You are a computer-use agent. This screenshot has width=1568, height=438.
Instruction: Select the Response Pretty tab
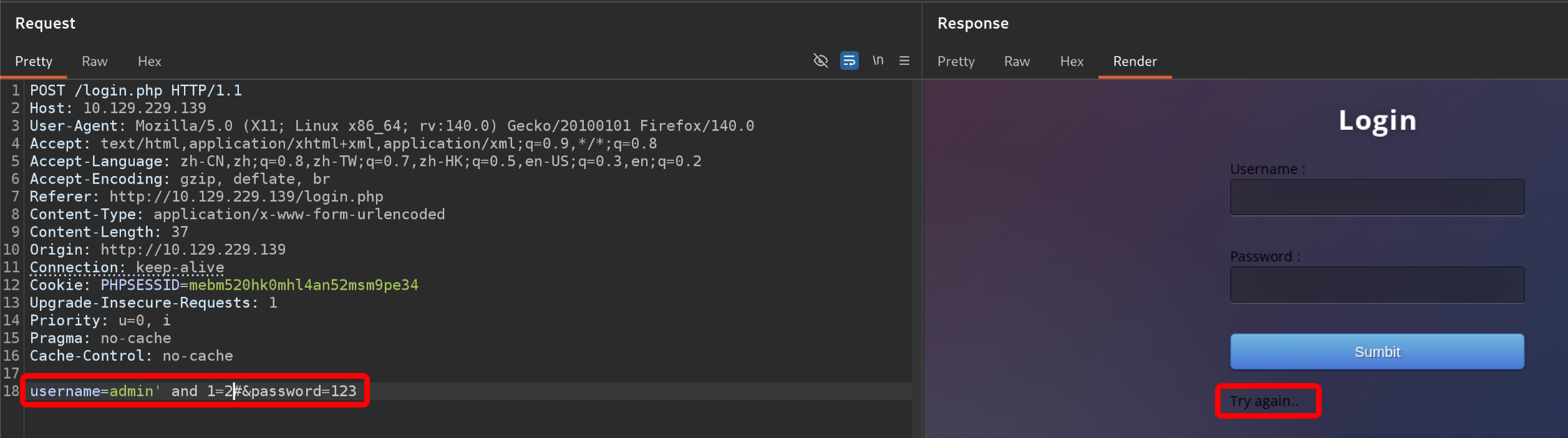(x=956, y=61)
